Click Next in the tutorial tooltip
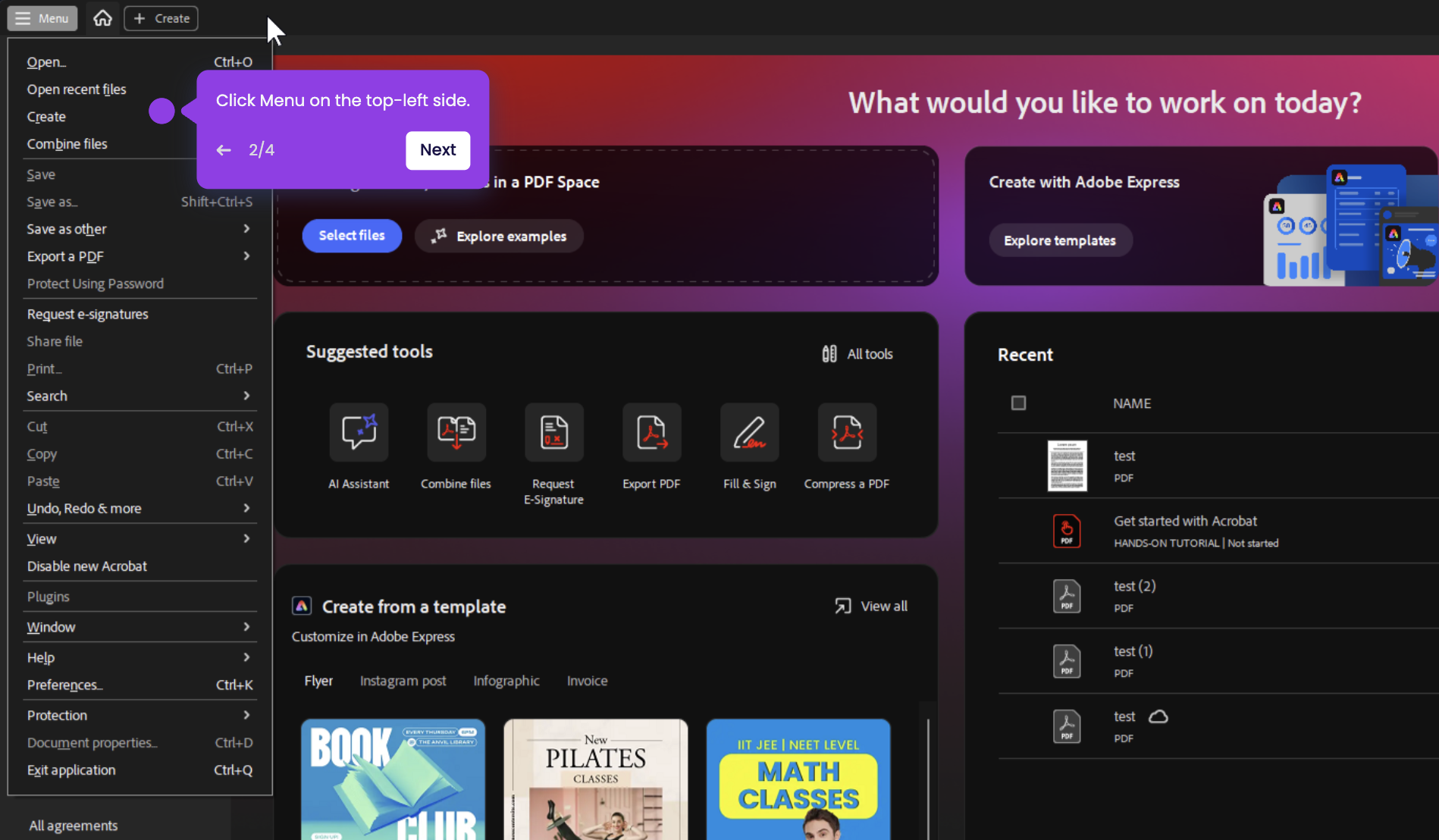1439x840 pixels. click(x=438, y=150)
